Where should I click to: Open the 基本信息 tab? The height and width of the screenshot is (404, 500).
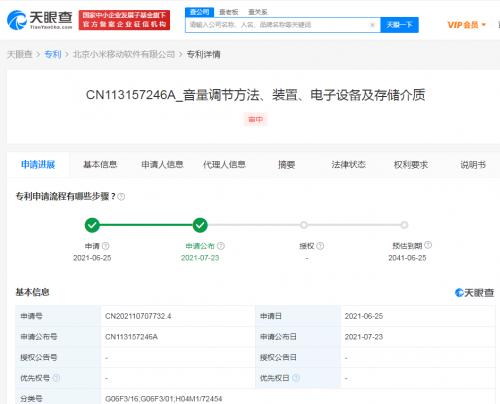(x=100, y=164)
